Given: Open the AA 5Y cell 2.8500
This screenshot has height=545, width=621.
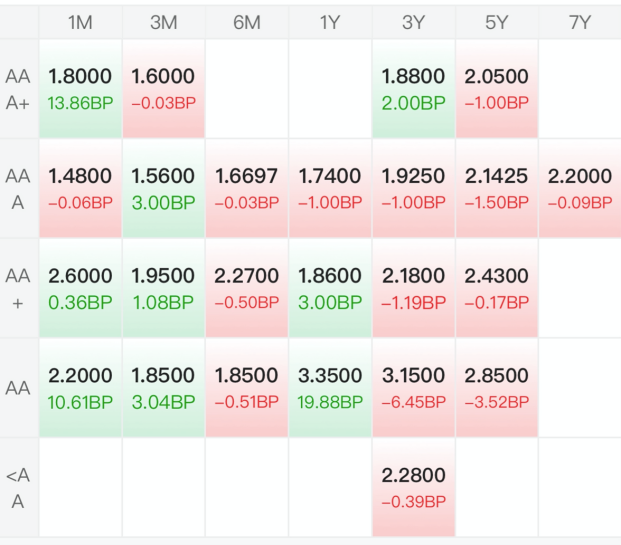Looking at the screenshot, I should [497, 388].
